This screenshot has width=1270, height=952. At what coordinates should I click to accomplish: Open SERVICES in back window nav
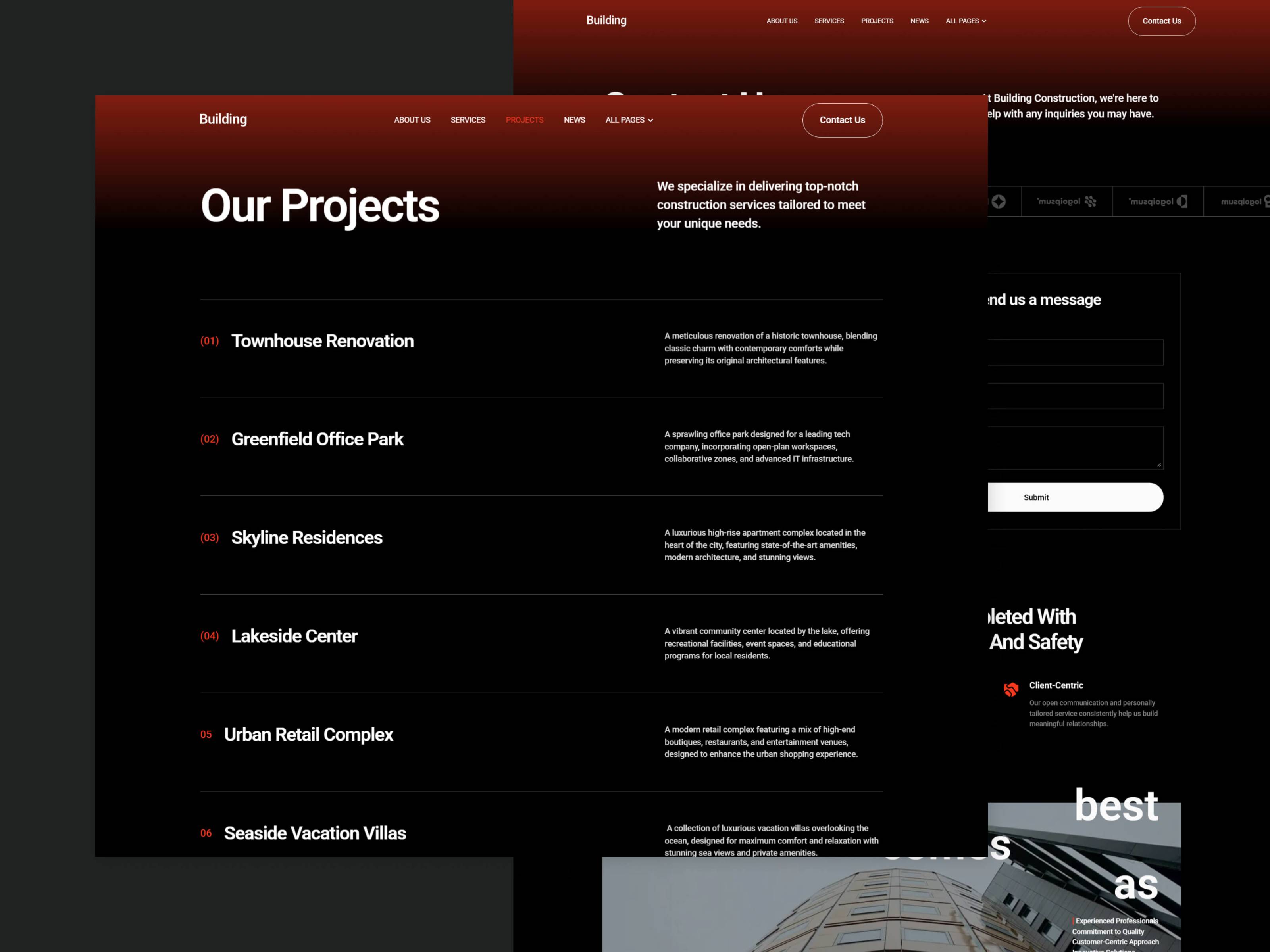[x=829, y=21]
